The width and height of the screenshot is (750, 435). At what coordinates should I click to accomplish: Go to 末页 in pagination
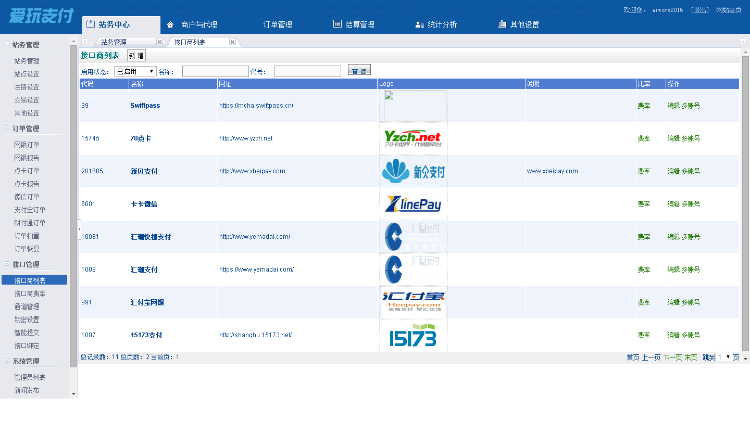(691, 357)
